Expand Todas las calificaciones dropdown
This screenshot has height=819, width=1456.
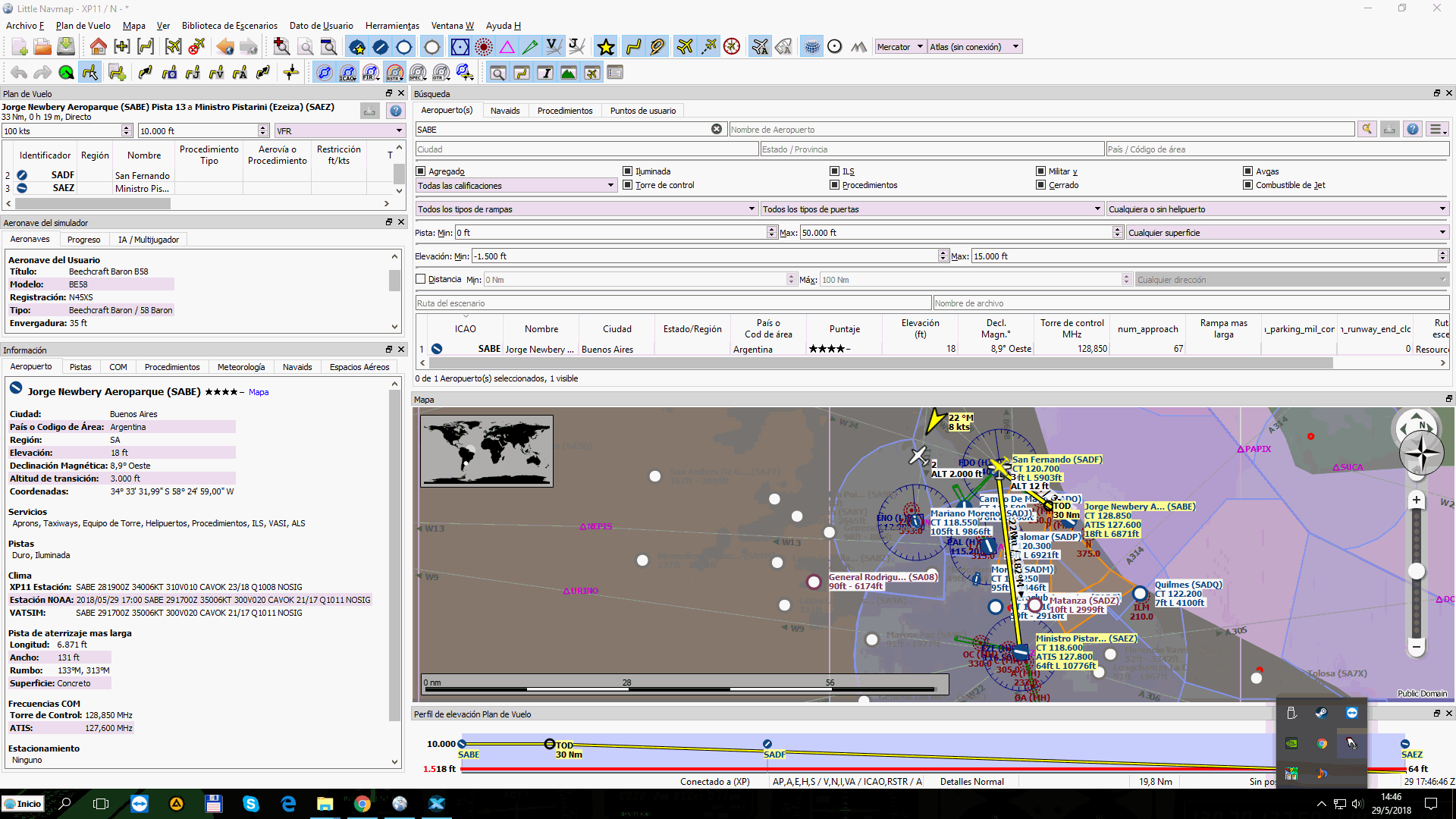coord(516,186)
